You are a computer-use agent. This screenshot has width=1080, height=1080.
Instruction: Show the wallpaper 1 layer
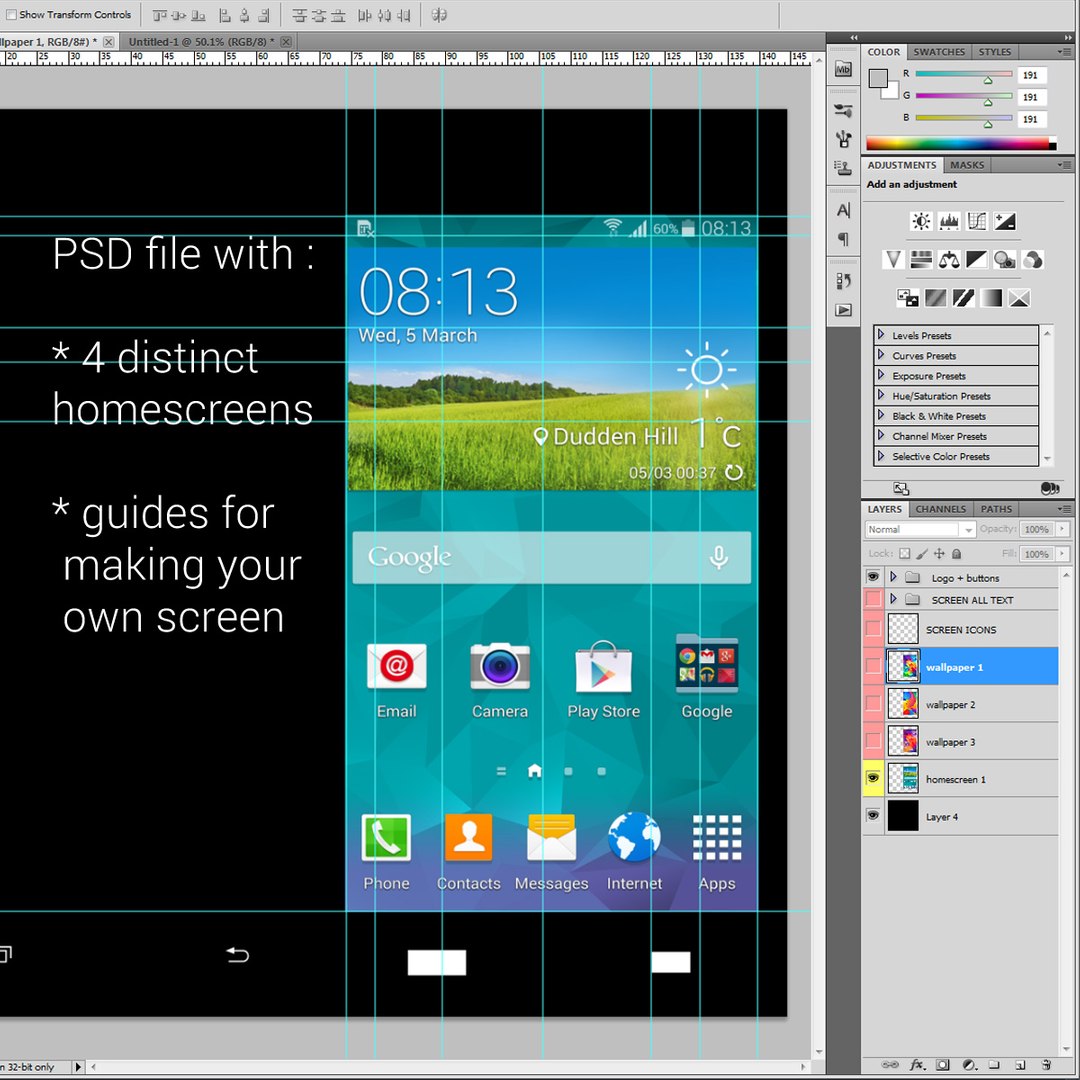(873, 666)
